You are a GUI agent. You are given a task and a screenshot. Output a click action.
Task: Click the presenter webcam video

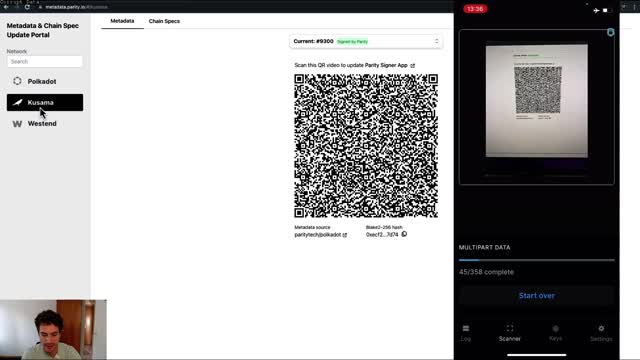coord(53,330)
